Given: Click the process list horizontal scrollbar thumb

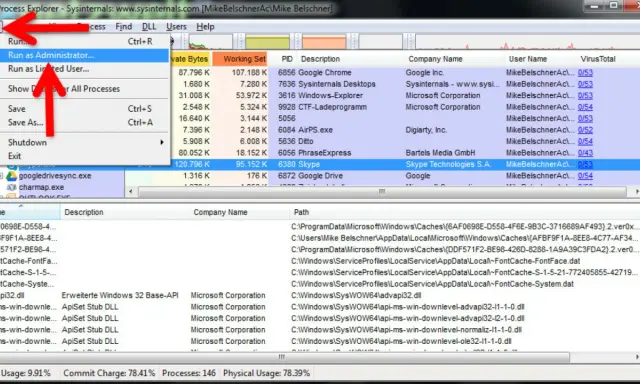Looking at the screenshot, I should (x=382, y=191).
